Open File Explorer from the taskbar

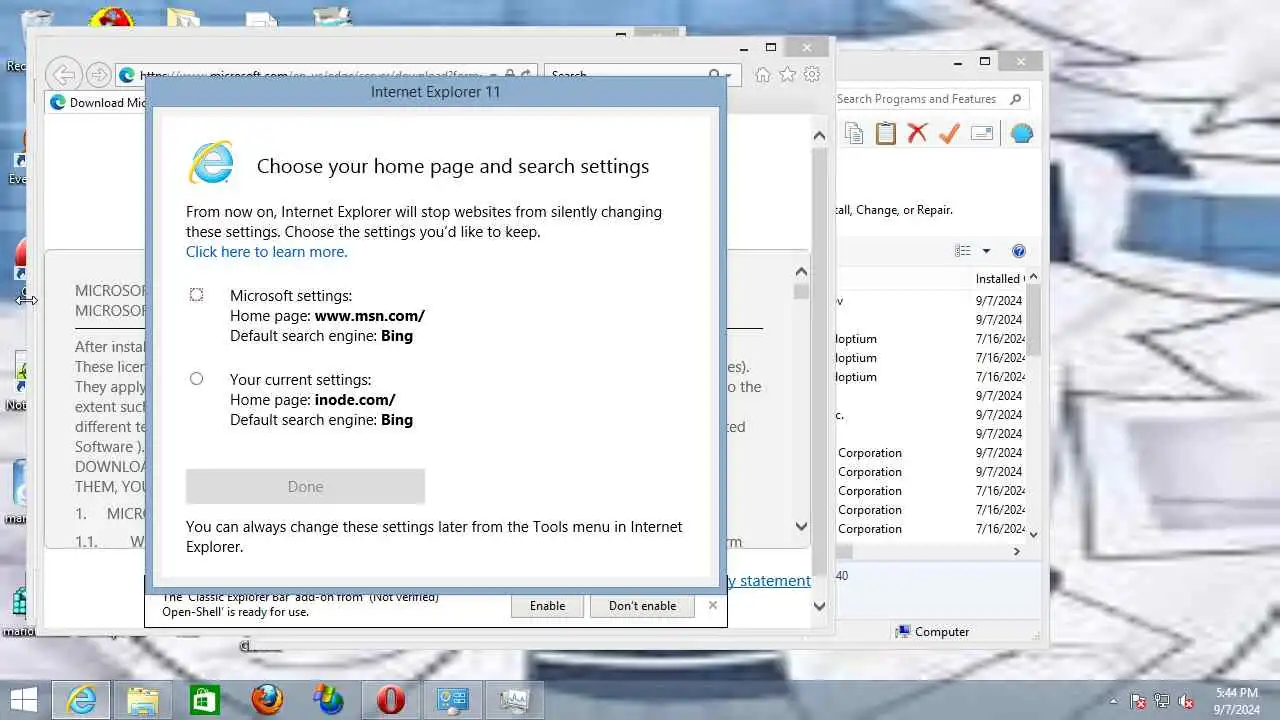tap(143, 700)
